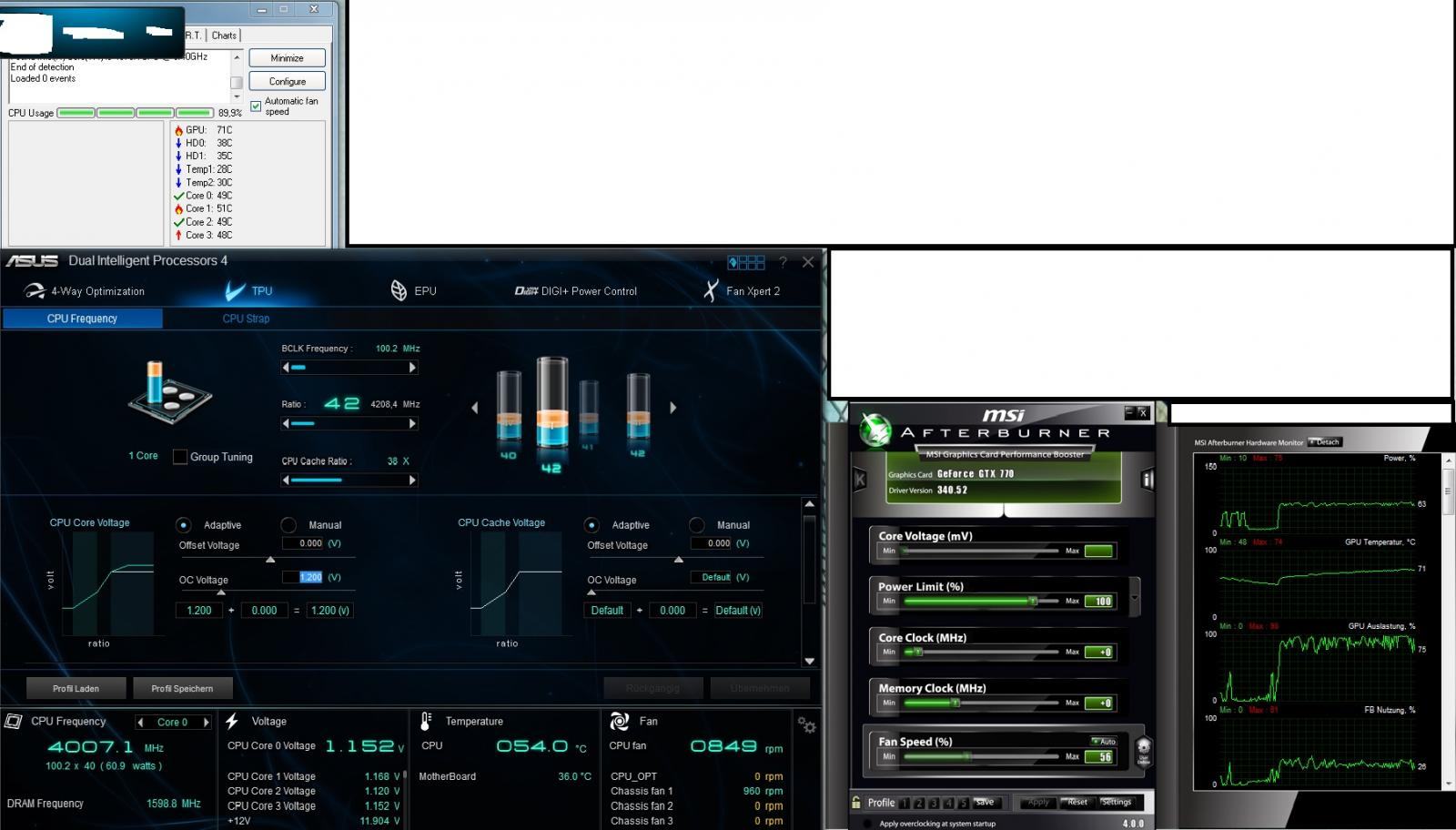1456x830 pixels.
Task: Click the Profil Laden button
Action: click(76, 688)
